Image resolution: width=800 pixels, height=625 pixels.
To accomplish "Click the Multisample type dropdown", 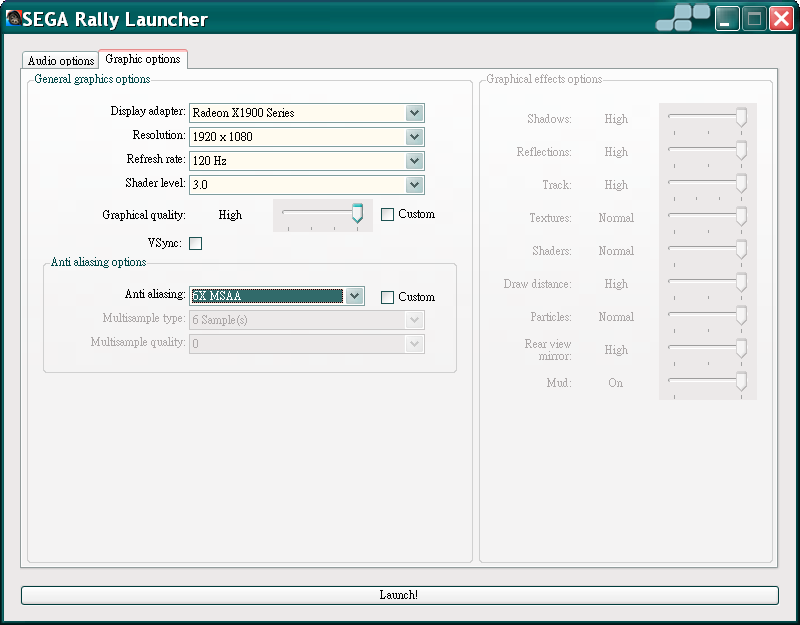I will click(x=306, y=320).
